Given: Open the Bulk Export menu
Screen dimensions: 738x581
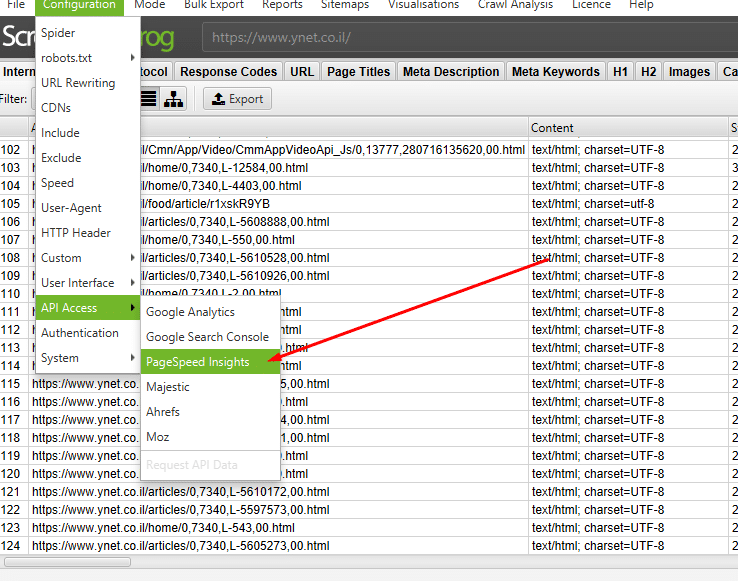Looking at the screenshot, I should (214, 5).
